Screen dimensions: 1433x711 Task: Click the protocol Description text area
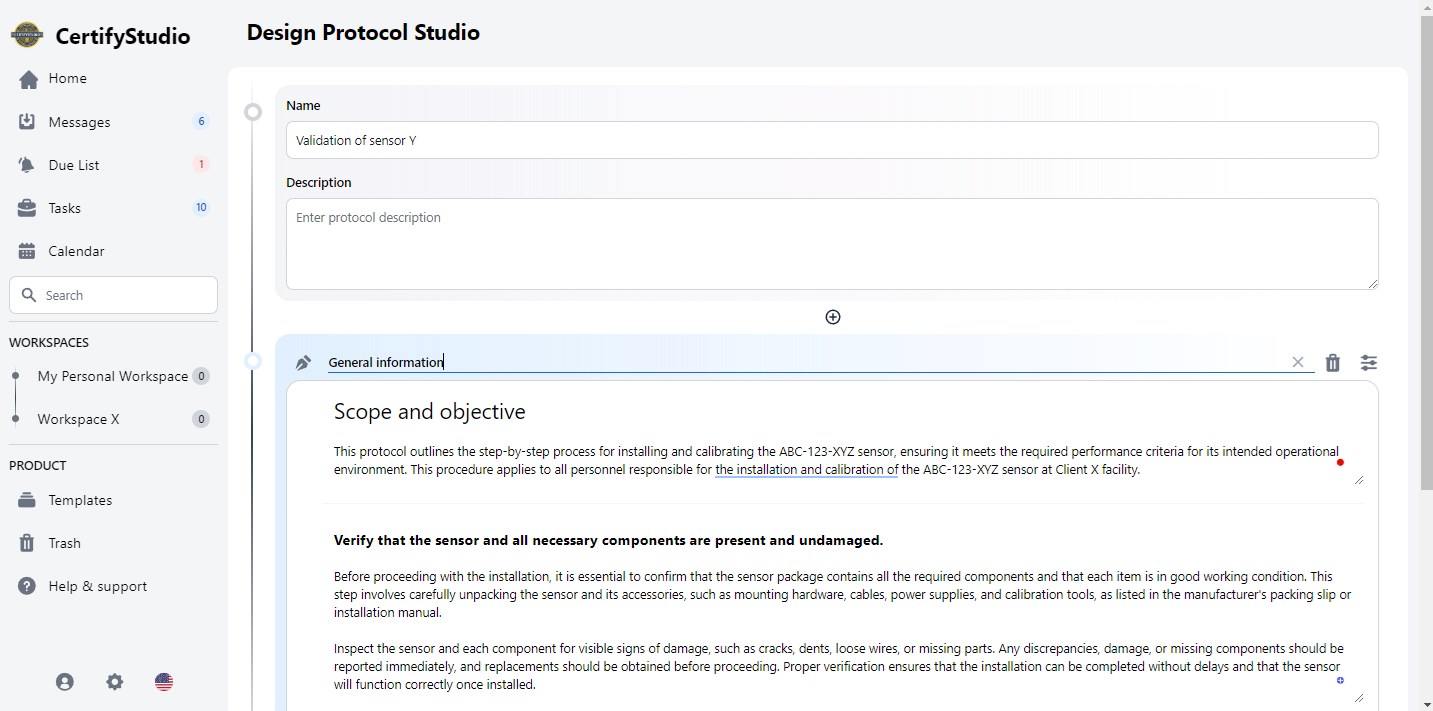(830, 244)
